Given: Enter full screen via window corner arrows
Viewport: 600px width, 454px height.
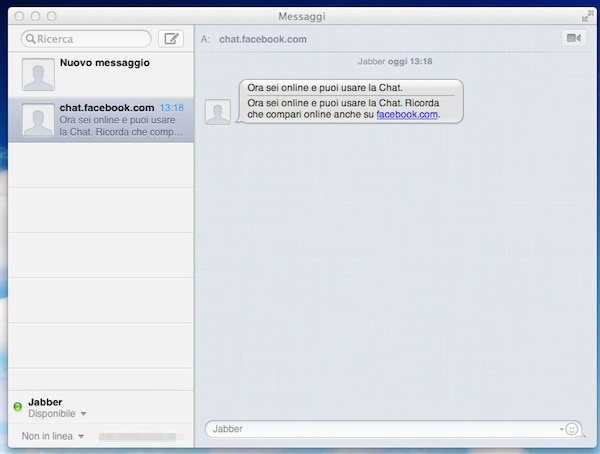Looking at the screenshot, I should point(587,16).
